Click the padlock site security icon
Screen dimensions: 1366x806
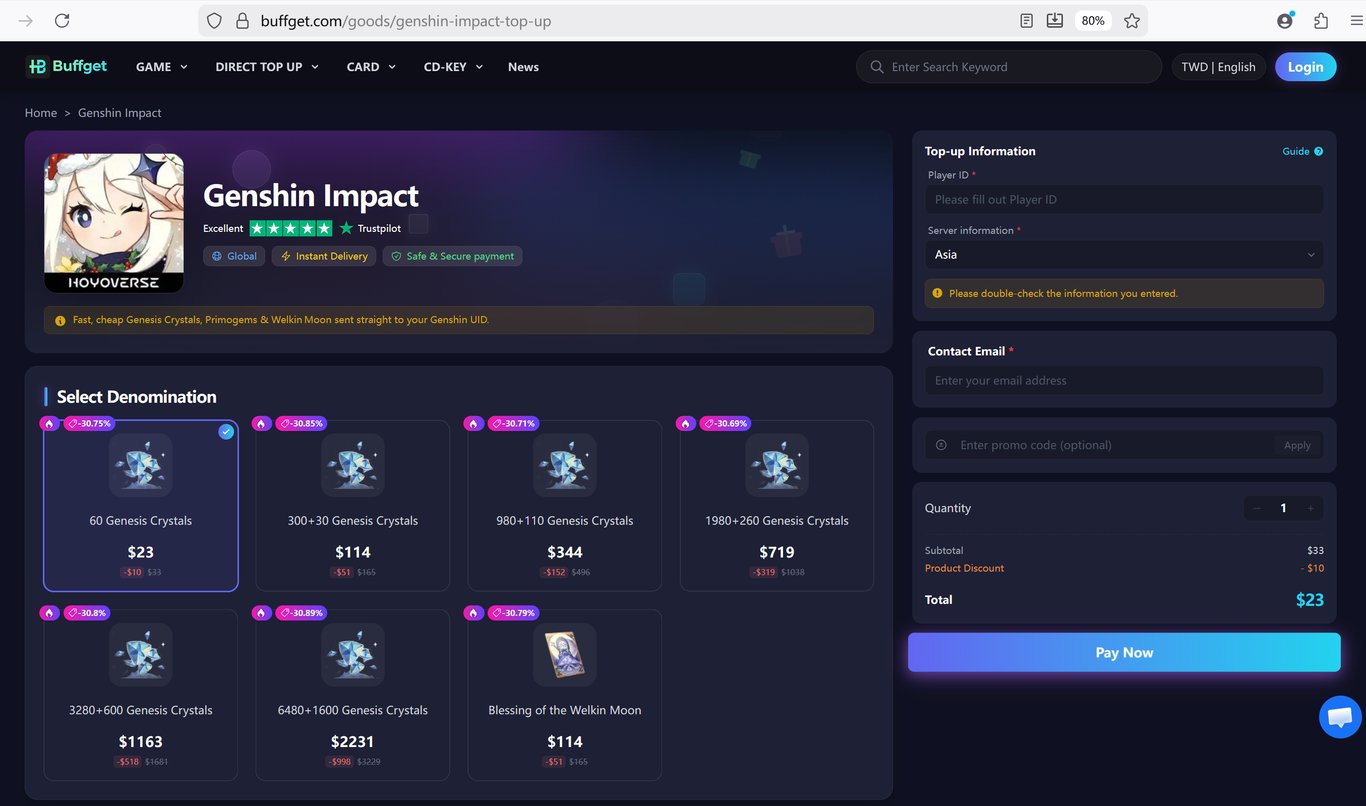[241, 21]
